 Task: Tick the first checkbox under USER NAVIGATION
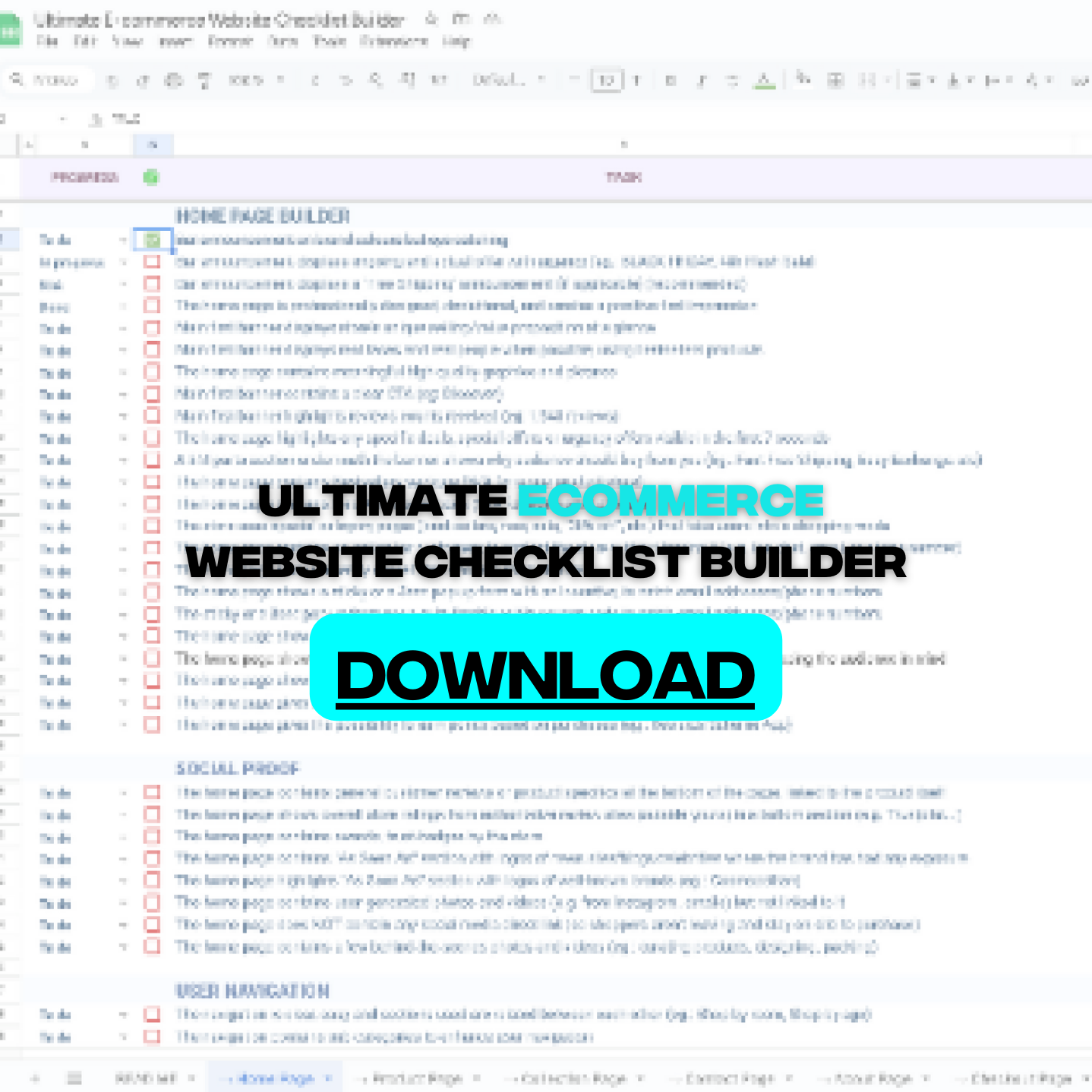[151, 1015]
